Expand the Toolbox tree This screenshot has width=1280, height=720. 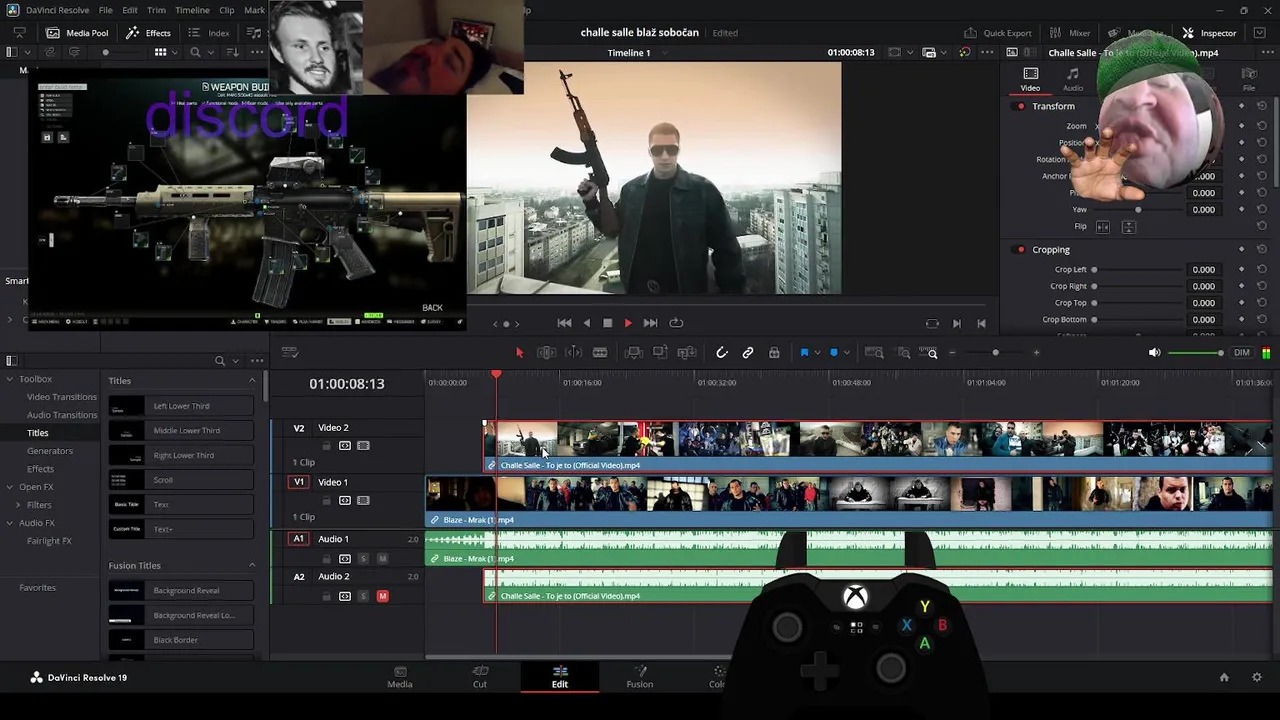point(9,379)
